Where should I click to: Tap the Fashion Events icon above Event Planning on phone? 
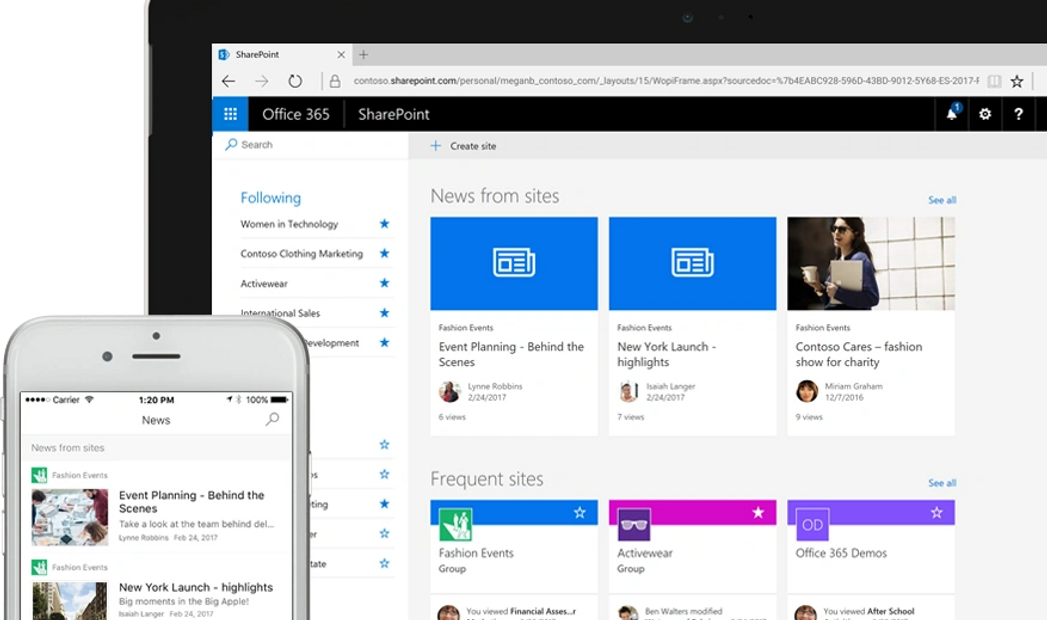tap(39, 475)
